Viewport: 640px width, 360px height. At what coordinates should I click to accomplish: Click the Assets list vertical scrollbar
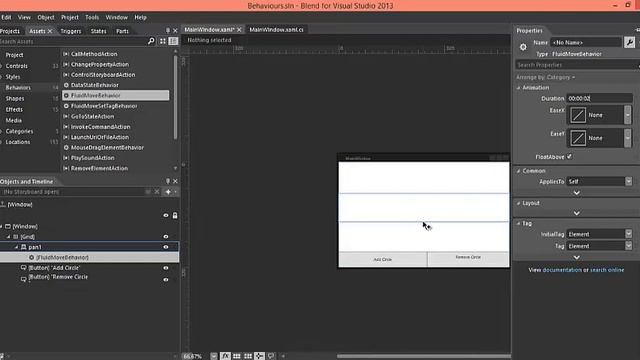176,98
